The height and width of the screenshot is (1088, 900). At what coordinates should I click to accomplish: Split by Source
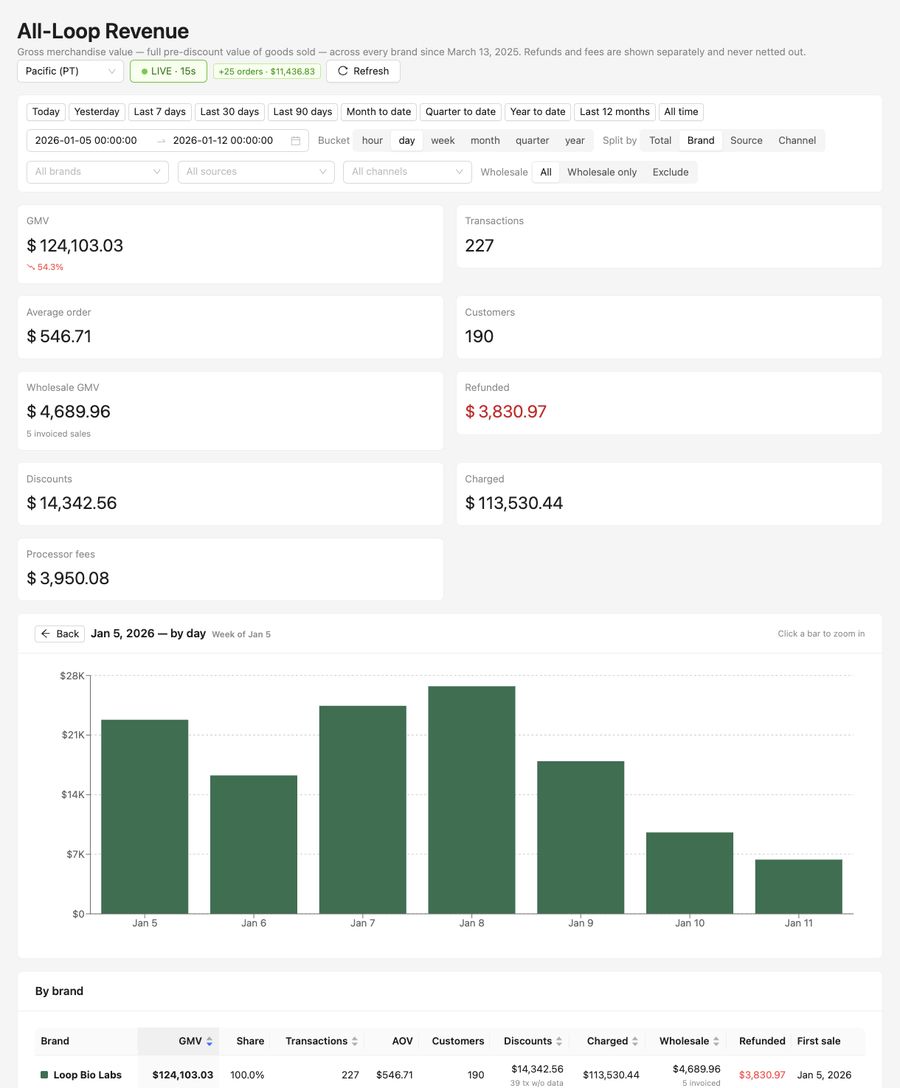[747, 140]
